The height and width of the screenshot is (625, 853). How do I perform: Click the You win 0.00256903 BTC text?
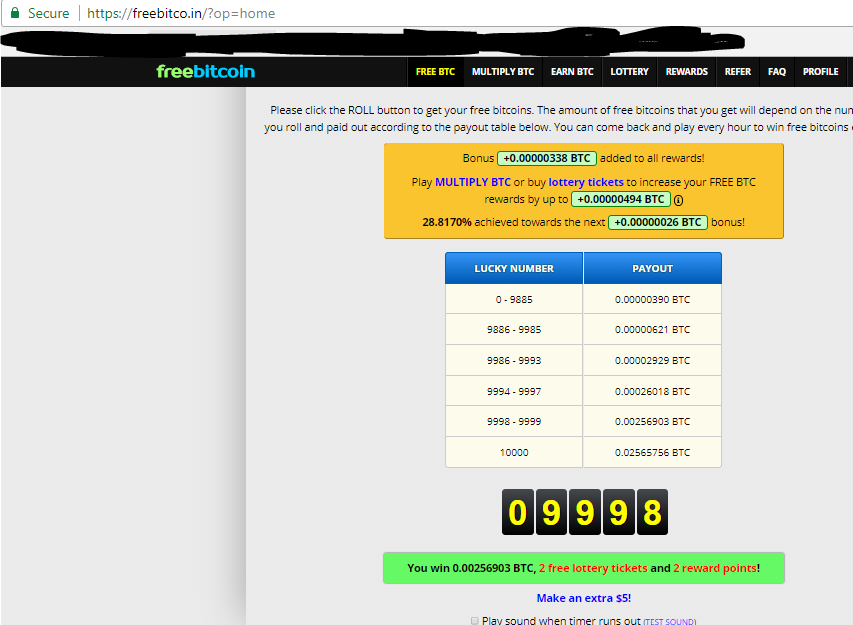[x=472, y=568]
